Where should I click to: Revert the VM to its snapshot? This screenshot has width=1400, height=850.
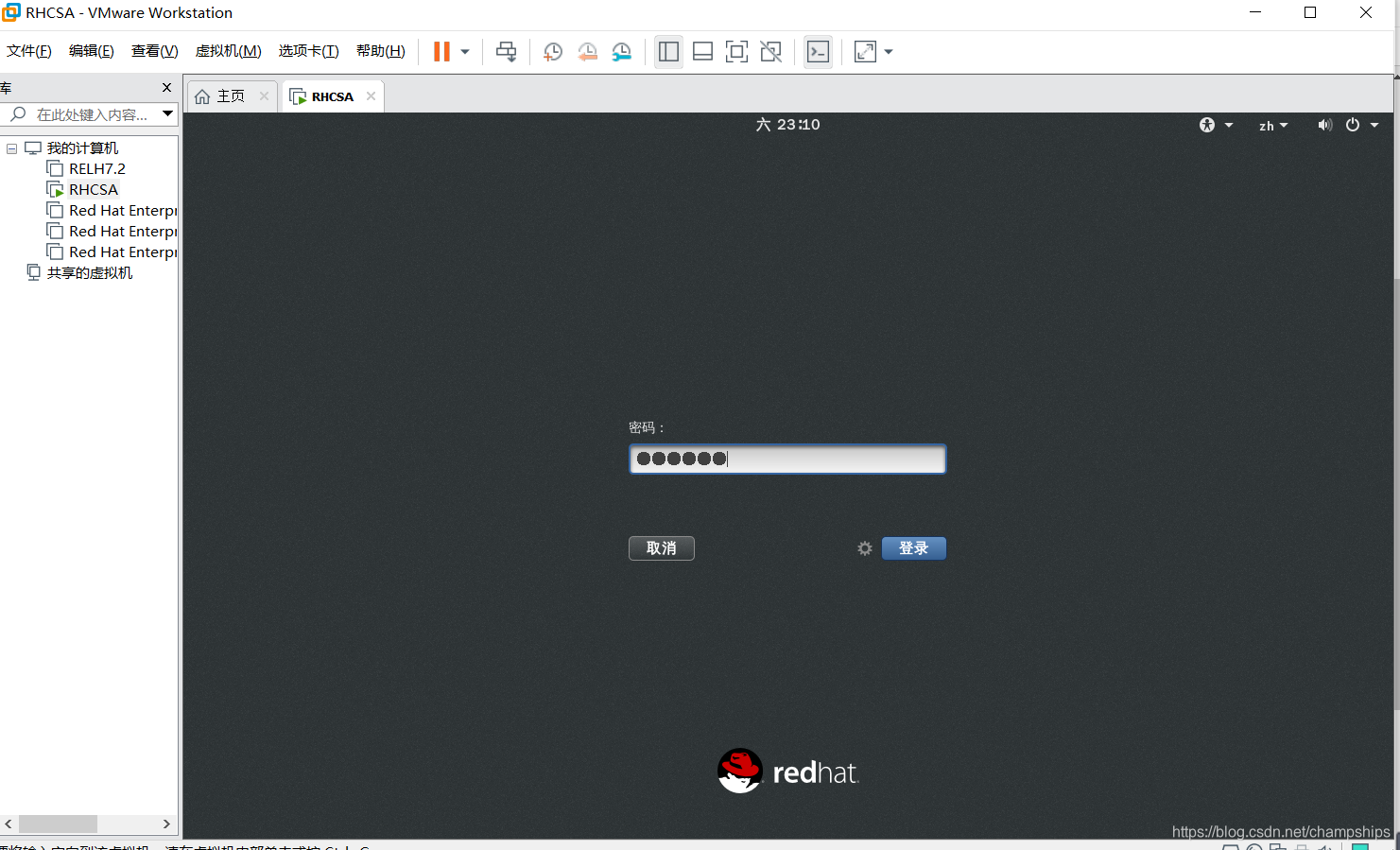click(587, 52)
